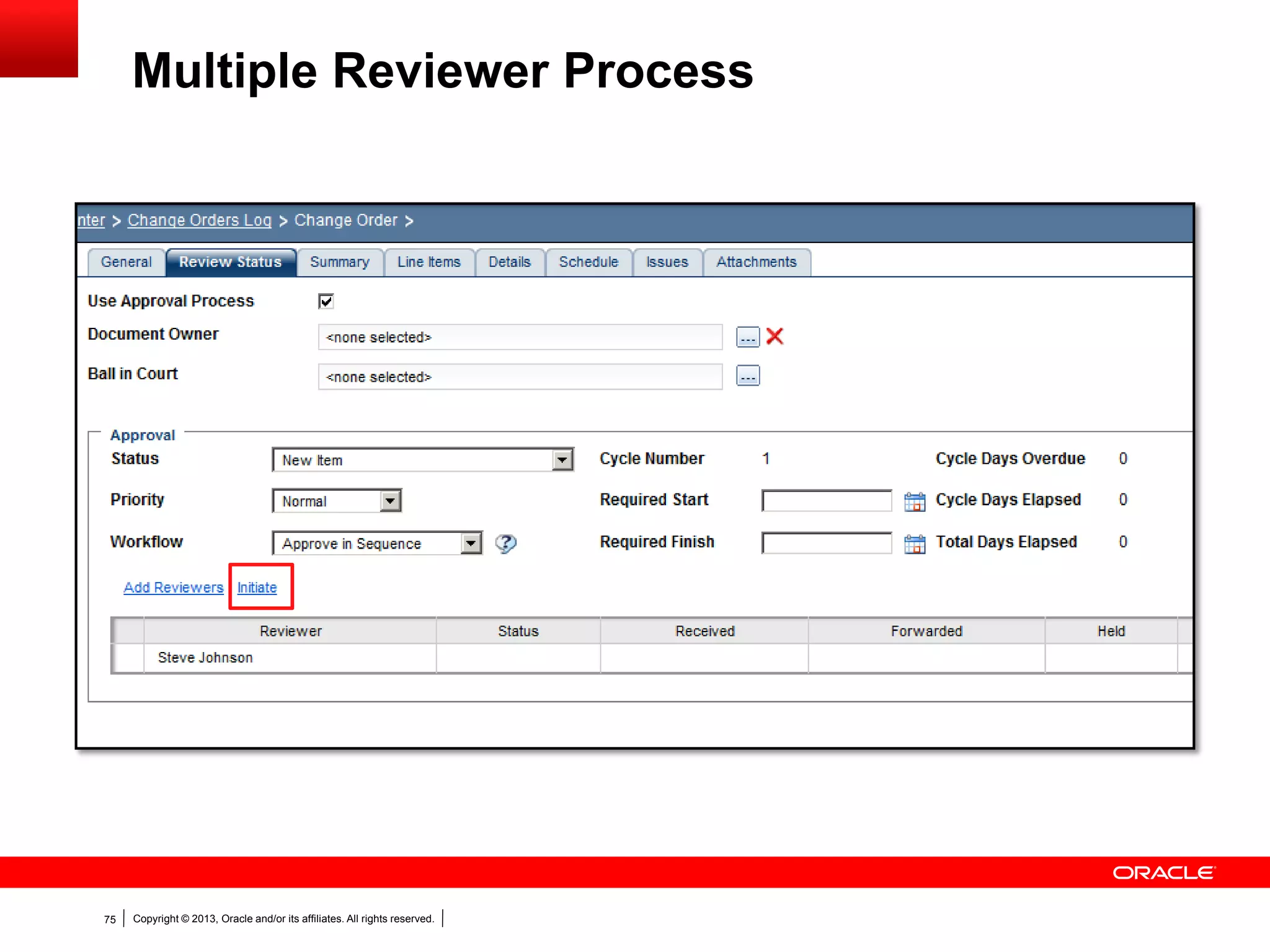Click the Received column header

tap(704, 631)
